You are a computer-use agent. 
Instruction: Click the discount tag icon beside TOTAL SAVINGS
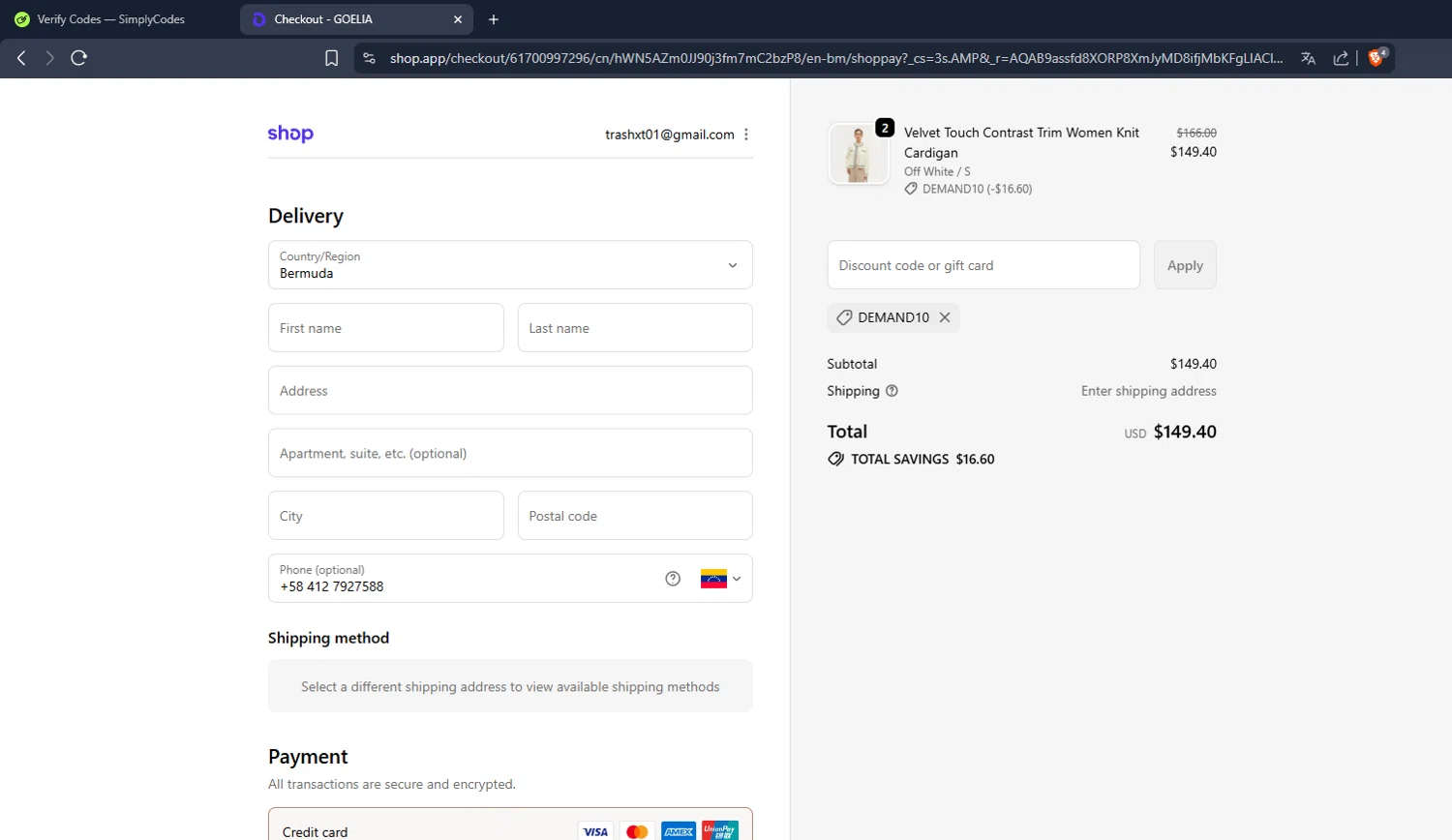[836, 459]
